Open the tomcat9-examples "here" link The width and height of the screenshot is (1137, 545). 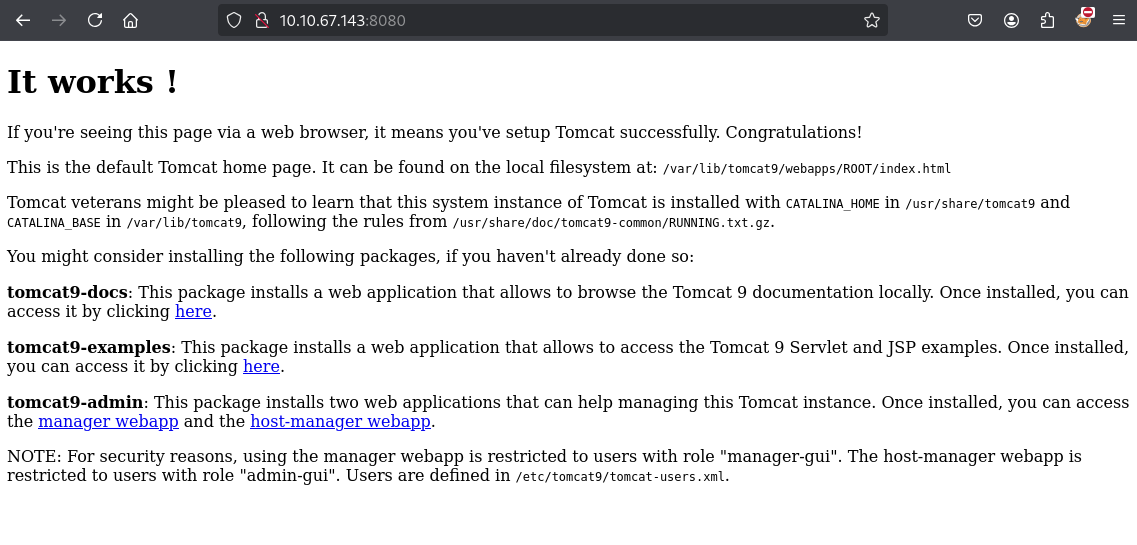(262, 367)
